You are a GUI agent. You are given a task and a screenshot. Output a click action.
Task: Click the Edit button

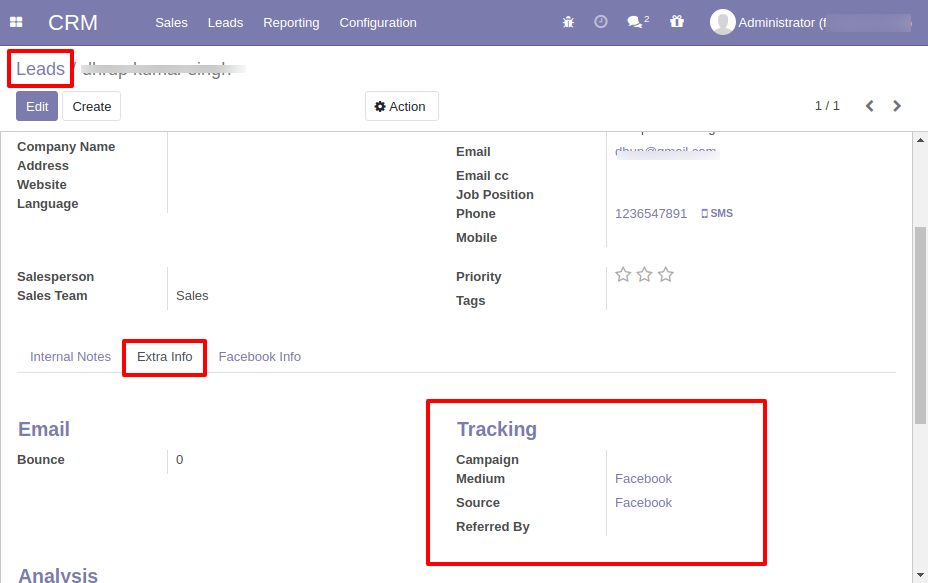[x=37, y=106]
